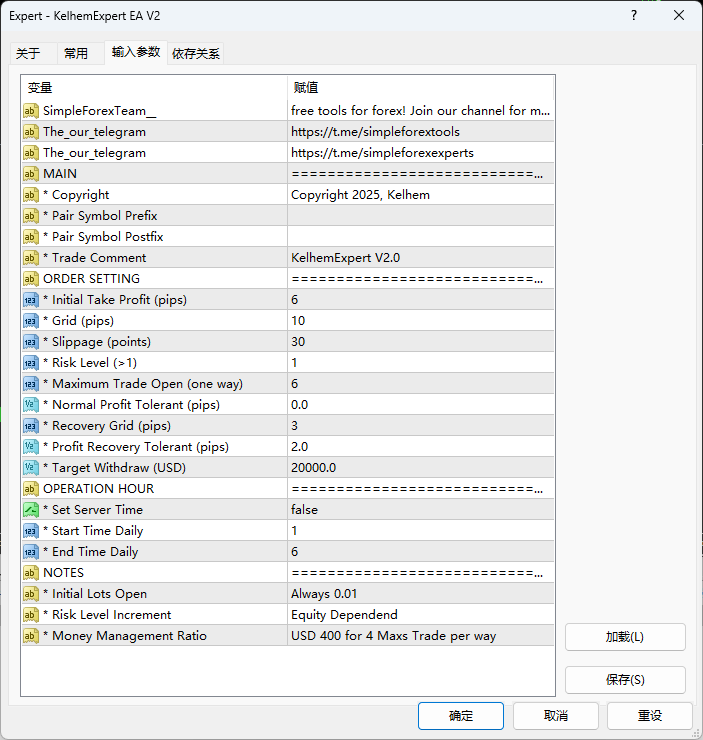Click the icon next to Grid (pips)

pos(31,321)
